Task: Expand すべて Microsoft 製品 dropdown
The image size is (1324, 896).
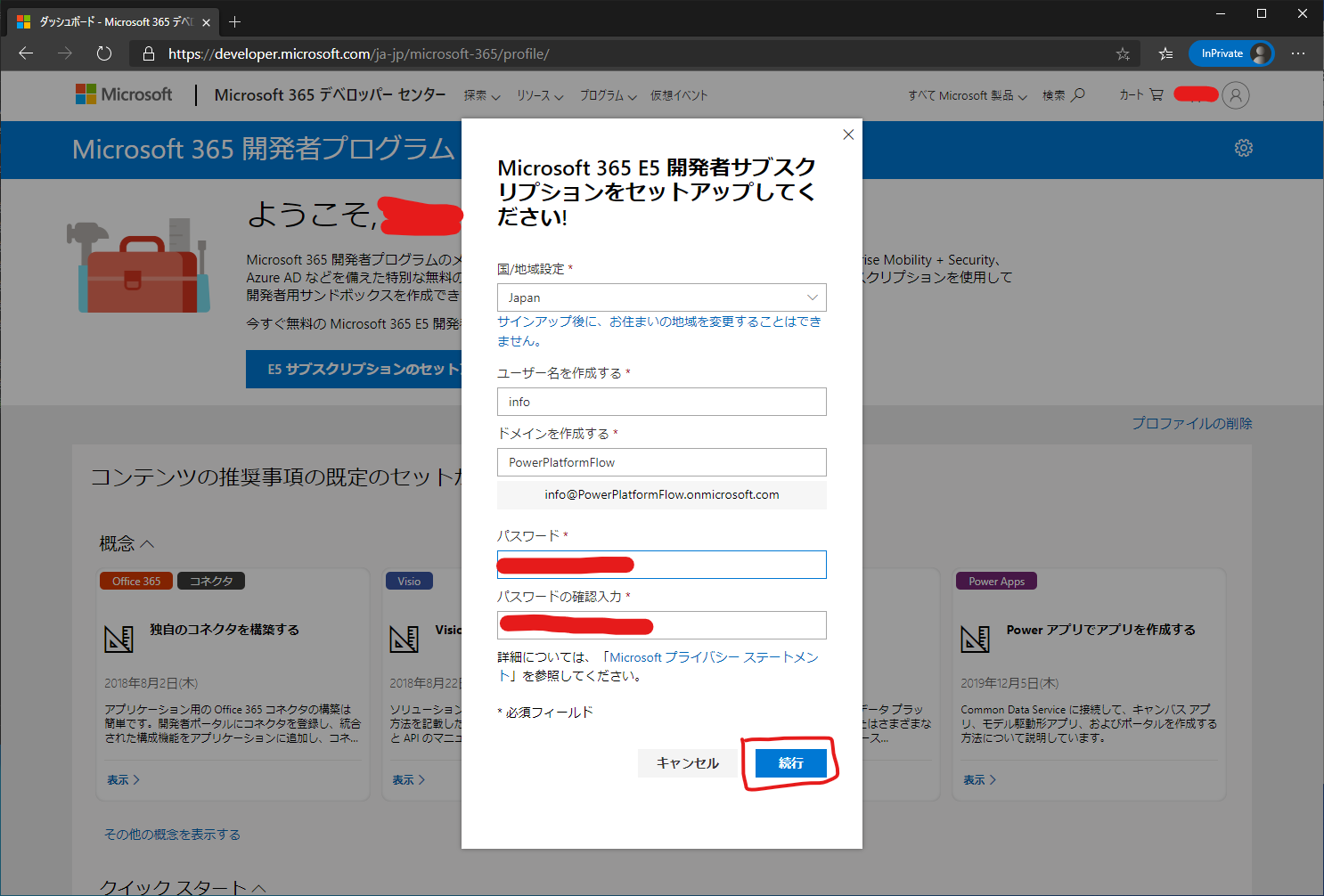Action: tap(968, 95)
